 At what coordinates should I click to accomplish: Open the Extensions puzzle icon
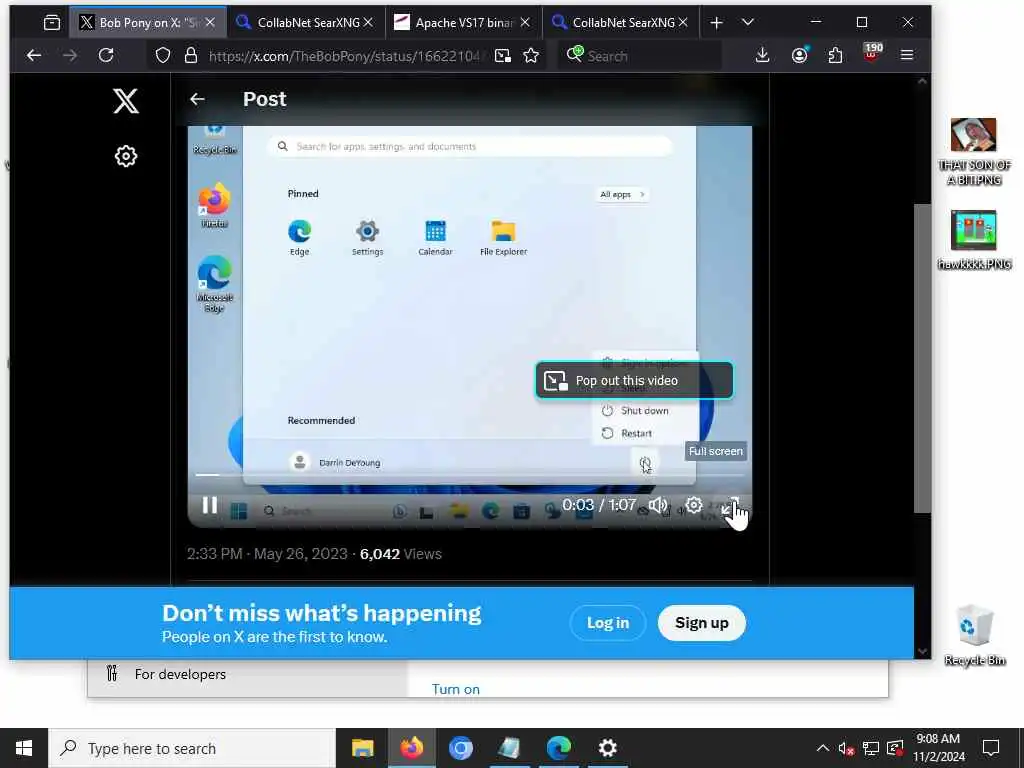click(x=835, y=56)
